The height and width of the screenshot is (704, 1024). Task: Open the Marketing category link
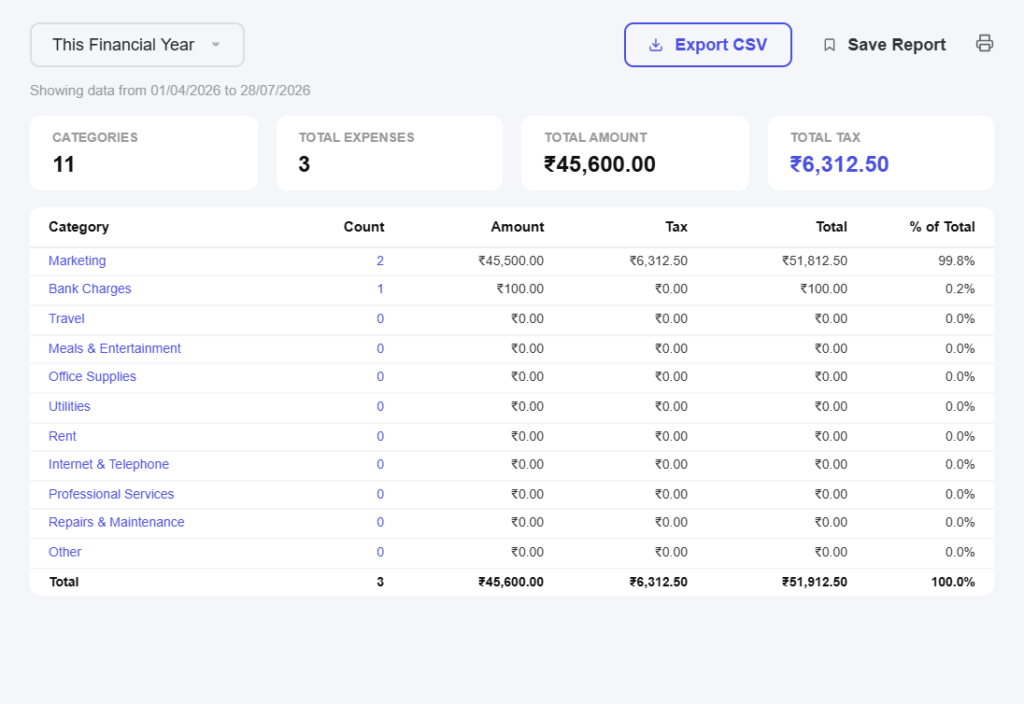click(x=77, y=261)
